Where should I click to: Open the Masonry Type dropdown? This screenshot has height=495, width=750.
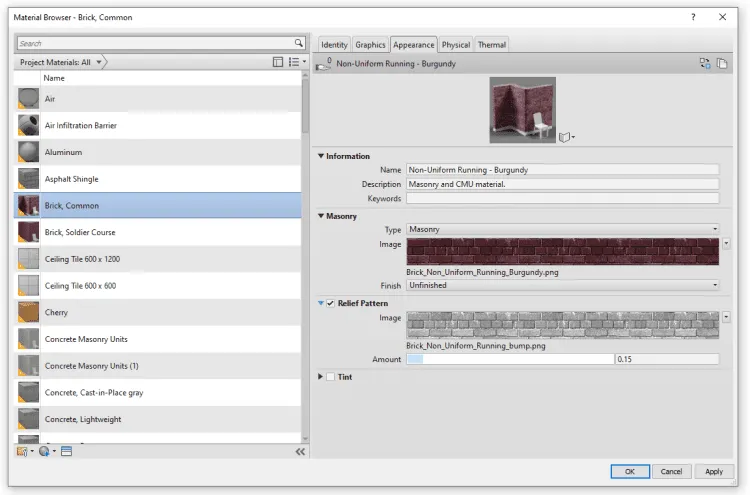tap(562, 229)
